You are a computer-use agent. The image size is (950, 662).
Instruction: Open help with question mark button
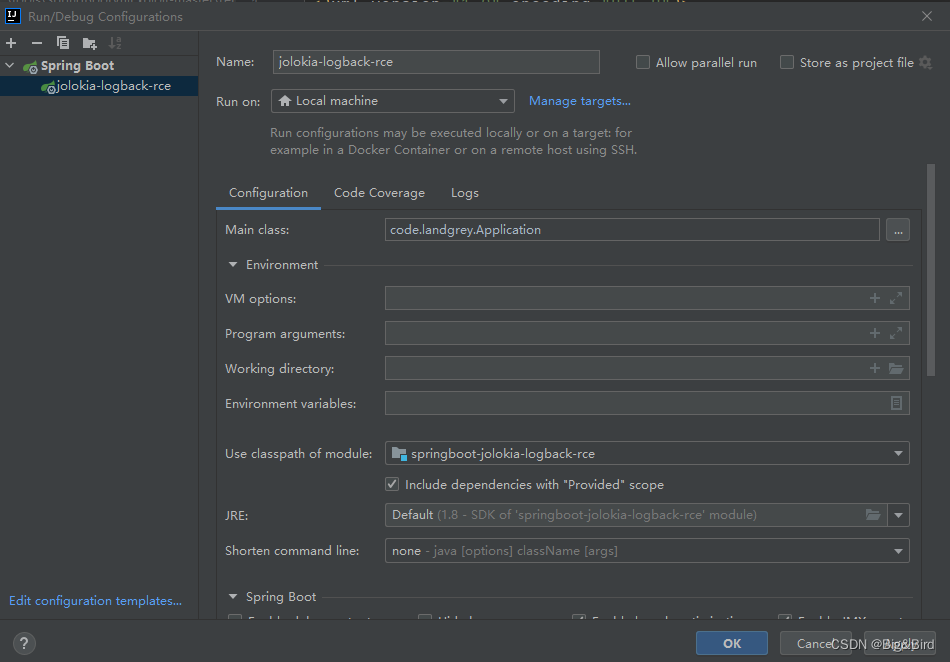pos(24,643)
